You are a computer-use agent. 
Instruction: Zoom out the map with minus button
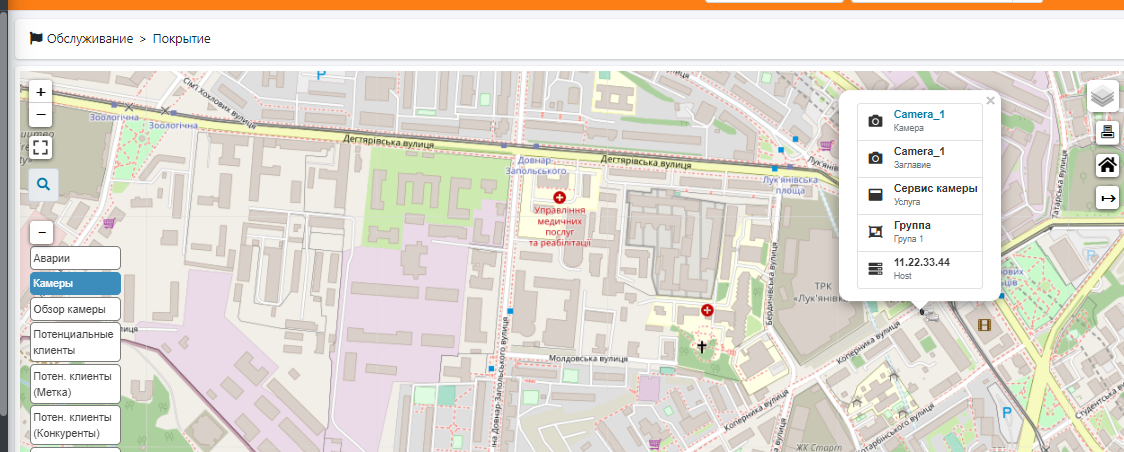[41, 115]
